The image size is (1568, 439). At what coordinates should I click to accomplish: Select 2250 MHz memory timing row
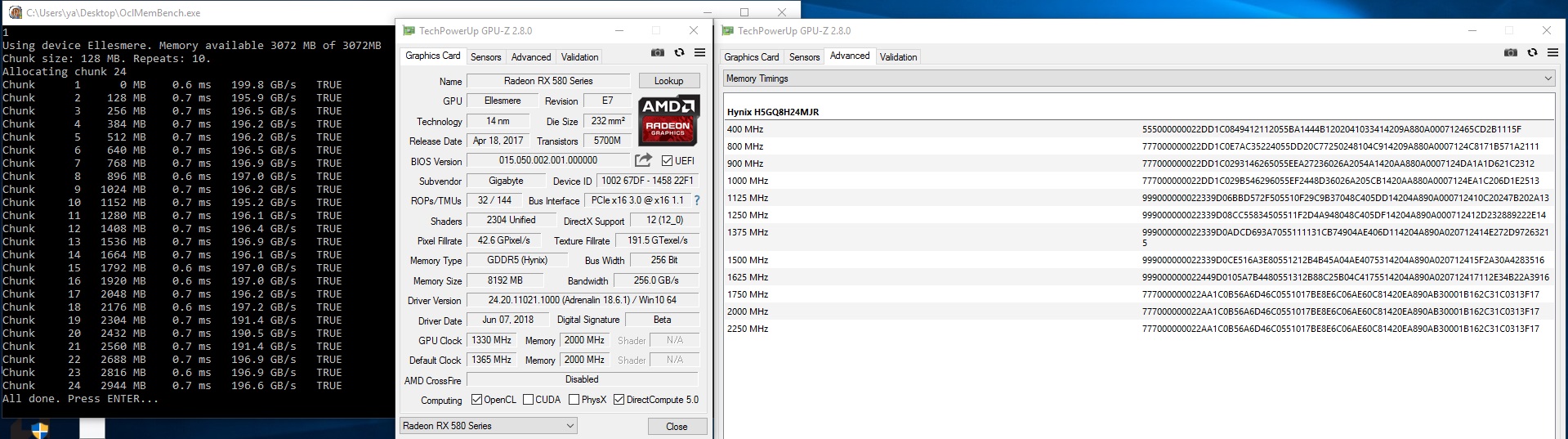point(1139,329)
